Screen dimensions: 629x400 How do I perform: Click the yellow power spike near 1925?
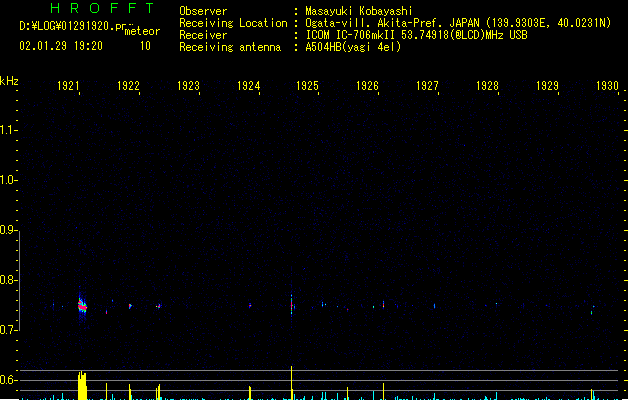(292, 383)
